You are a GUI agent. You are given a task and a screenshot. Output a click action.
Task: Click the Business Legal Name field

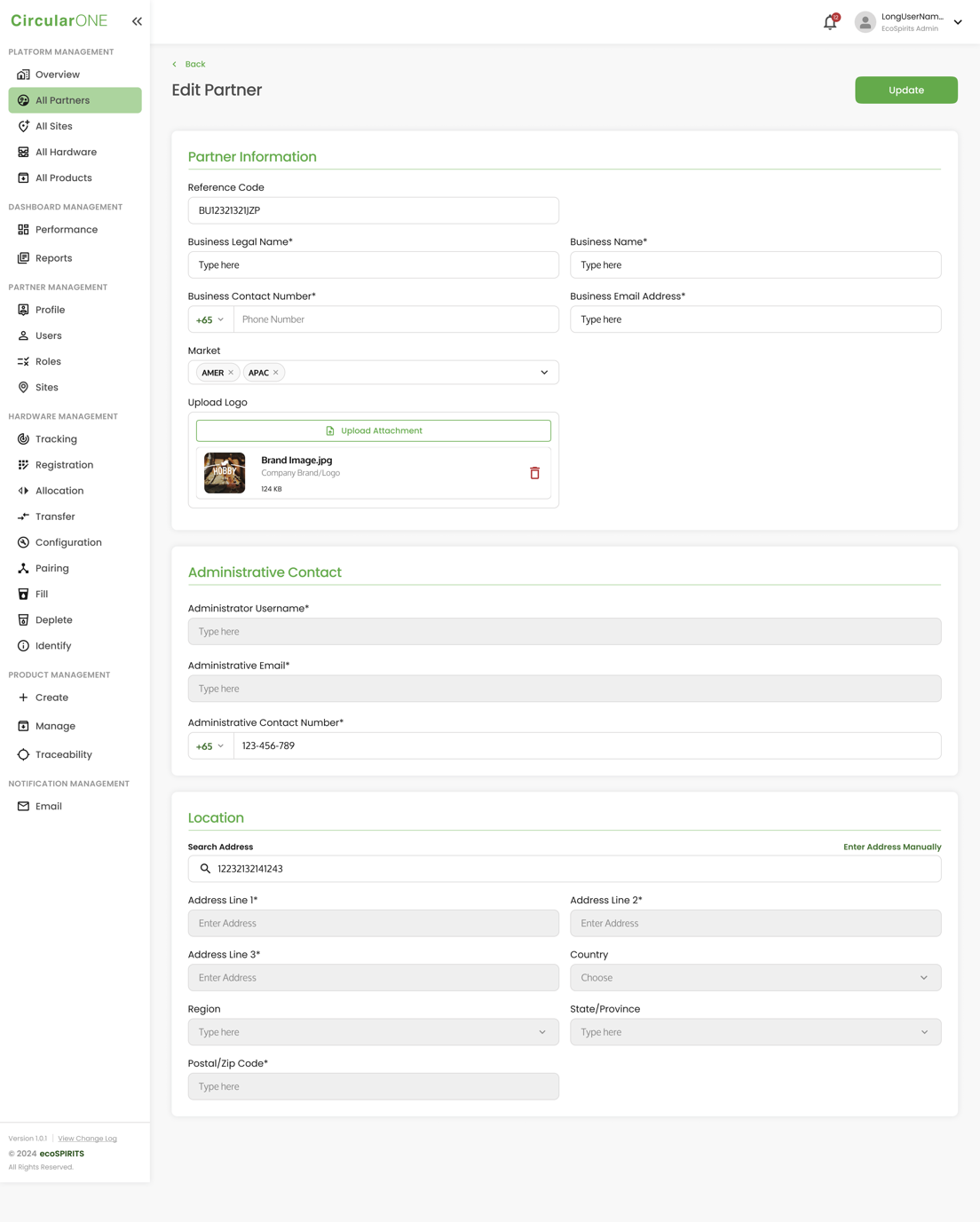point(374,265)
